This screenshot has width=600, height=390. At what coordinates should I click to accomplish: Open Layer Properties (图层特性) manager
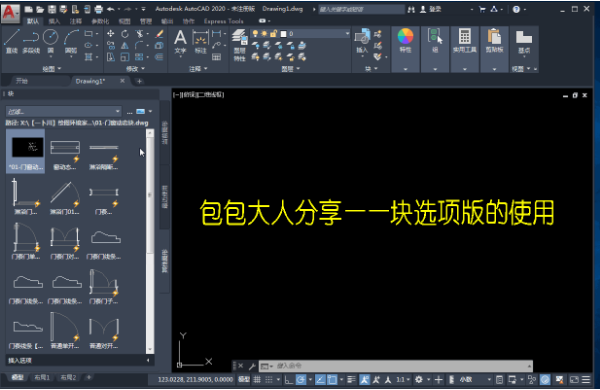coord(240,45)
